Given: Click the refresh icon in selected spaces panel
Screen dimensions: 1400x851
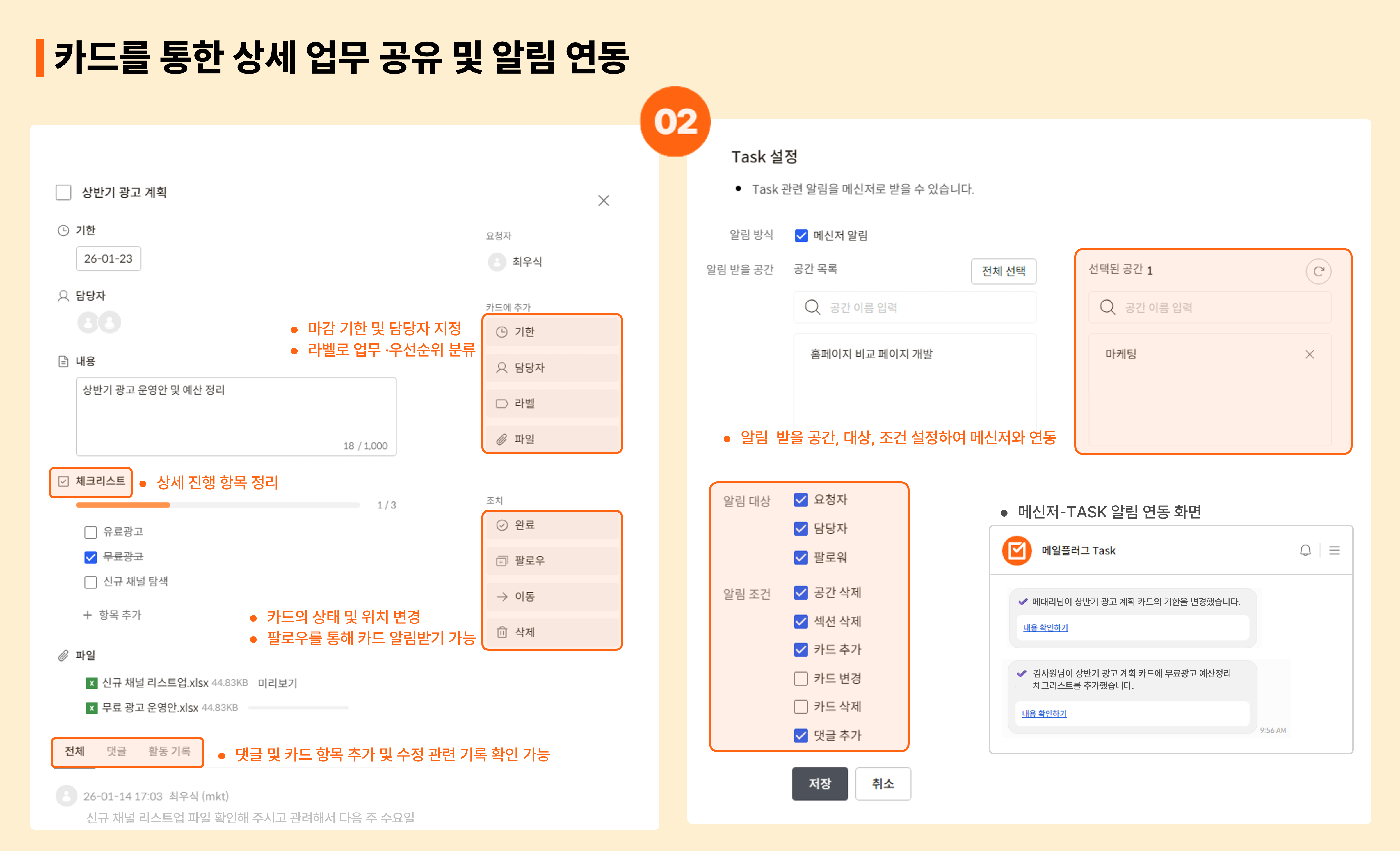Looking at the screenshot, I should point(1318,271).
